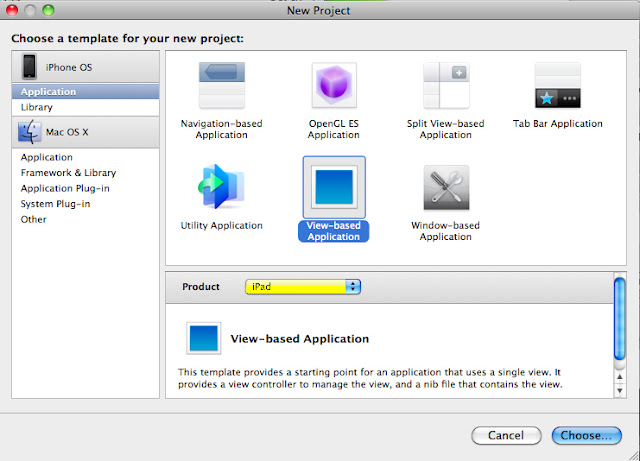Screen dimensions: 640x461
Task: Click the Cancel button
Action: [x=506, y=435]
